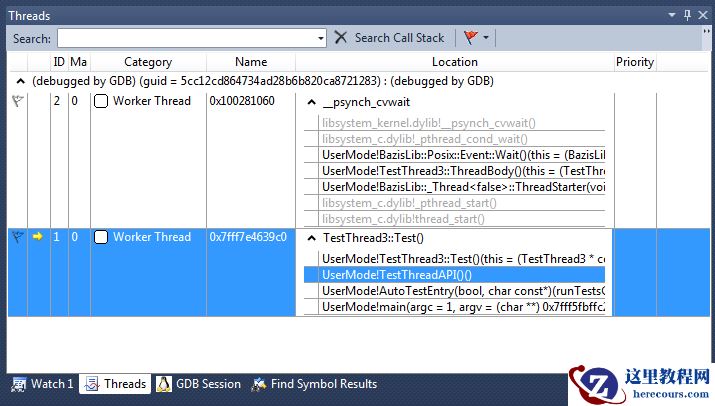
Task: Collapse the TestThread3::Test() call stack
Action: [x=311, y=238]
